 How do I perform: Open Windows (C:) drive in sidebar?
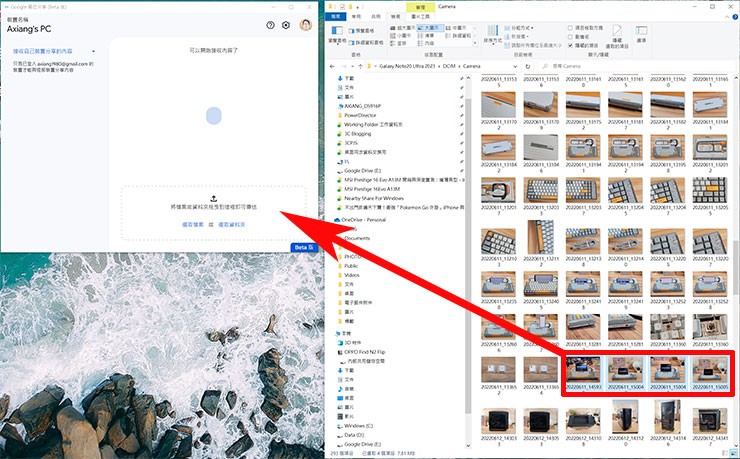click(358, 426)
